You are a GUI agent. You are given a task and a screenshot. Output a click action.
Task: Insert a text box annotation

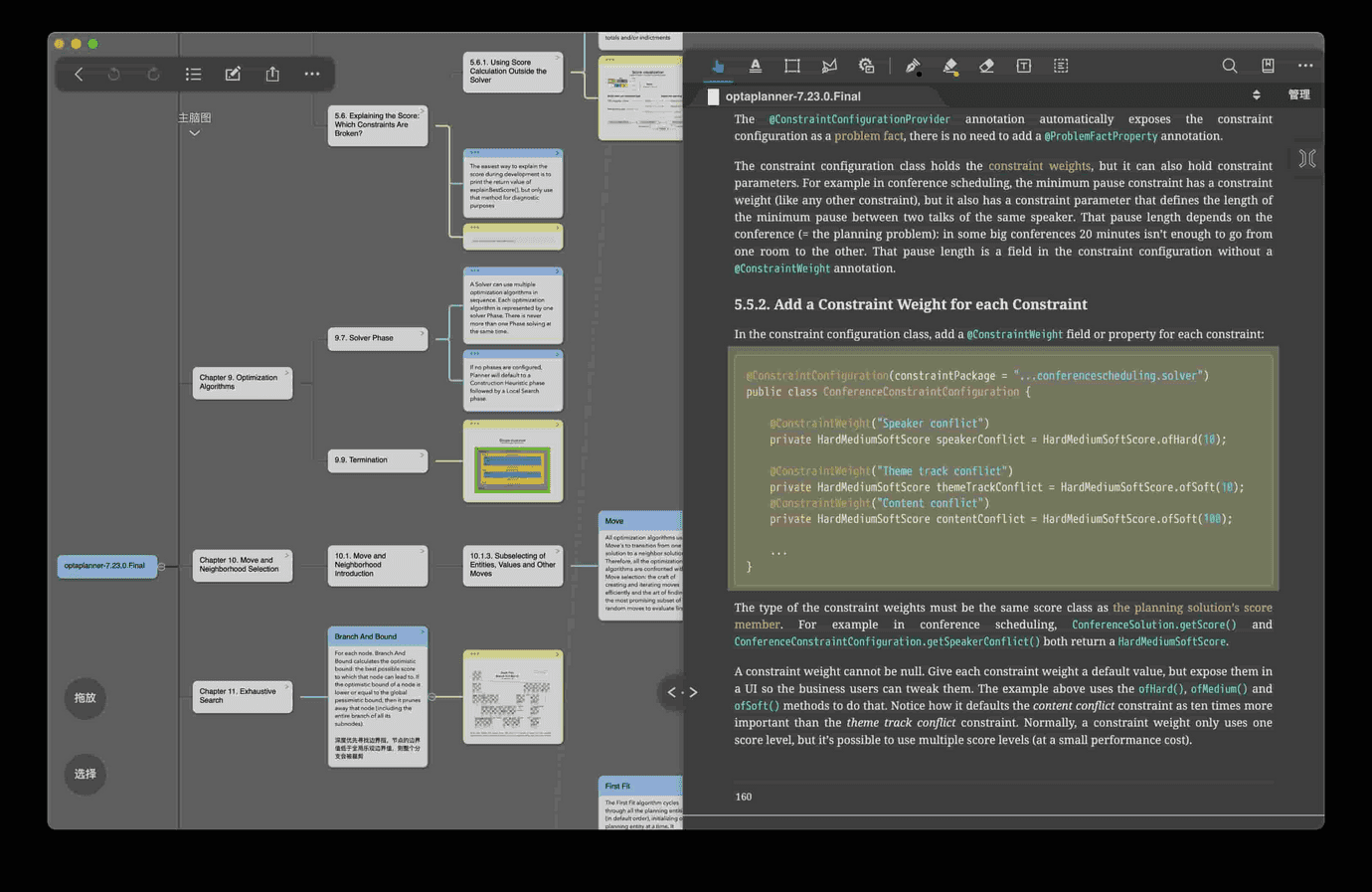tap(1023, 67)
